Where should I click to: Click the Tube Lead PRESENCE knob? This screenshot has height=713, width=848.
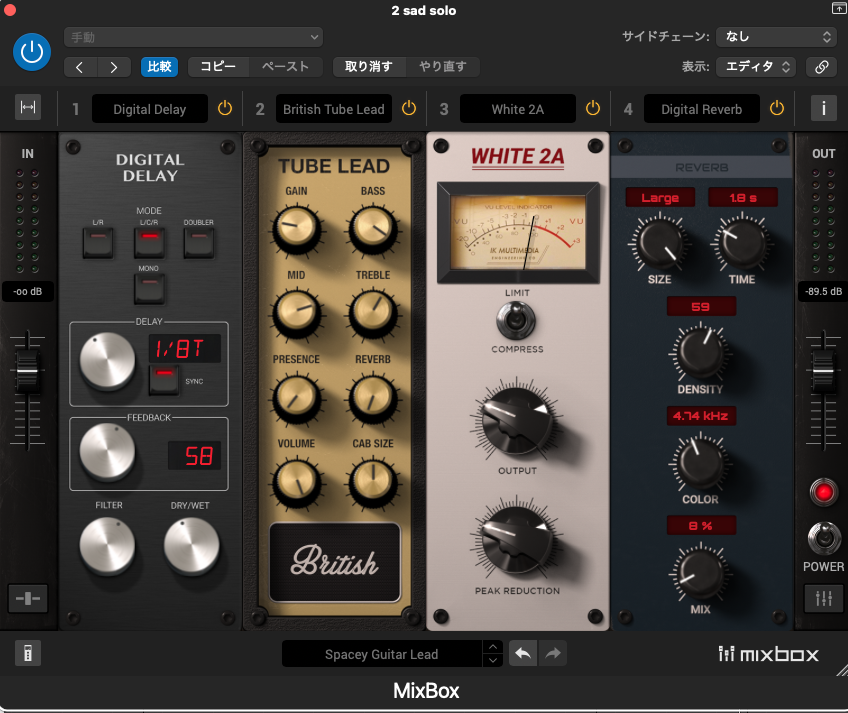(296, 398)
